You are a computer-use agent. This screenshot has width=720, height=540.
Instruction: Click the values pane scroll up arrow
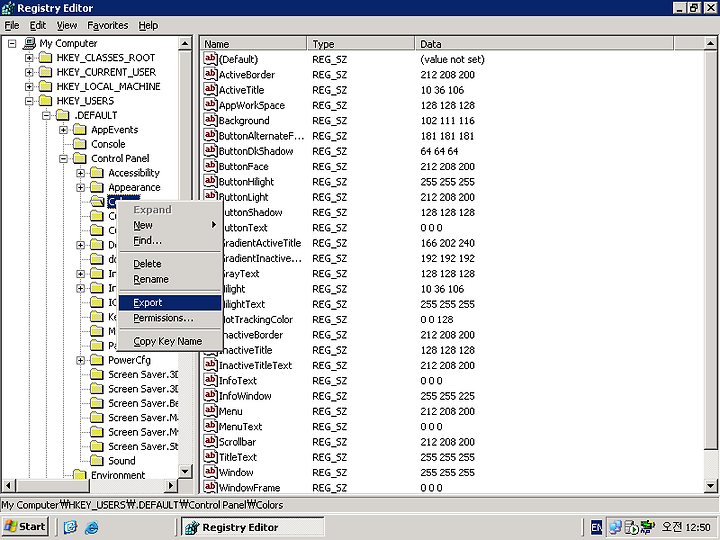pyautogui.click(x=710, y=44)
